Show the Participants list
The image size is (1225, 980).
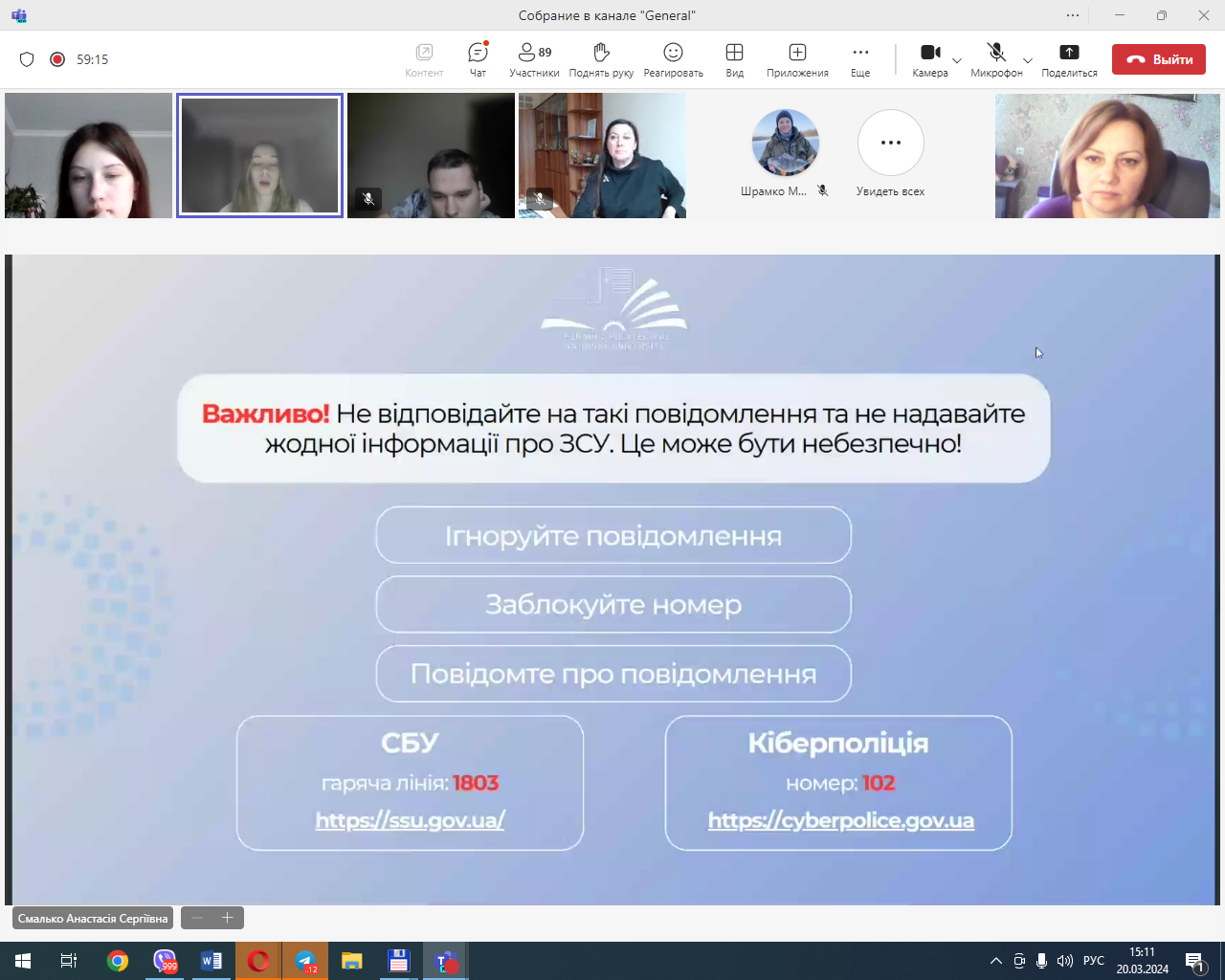534,59
